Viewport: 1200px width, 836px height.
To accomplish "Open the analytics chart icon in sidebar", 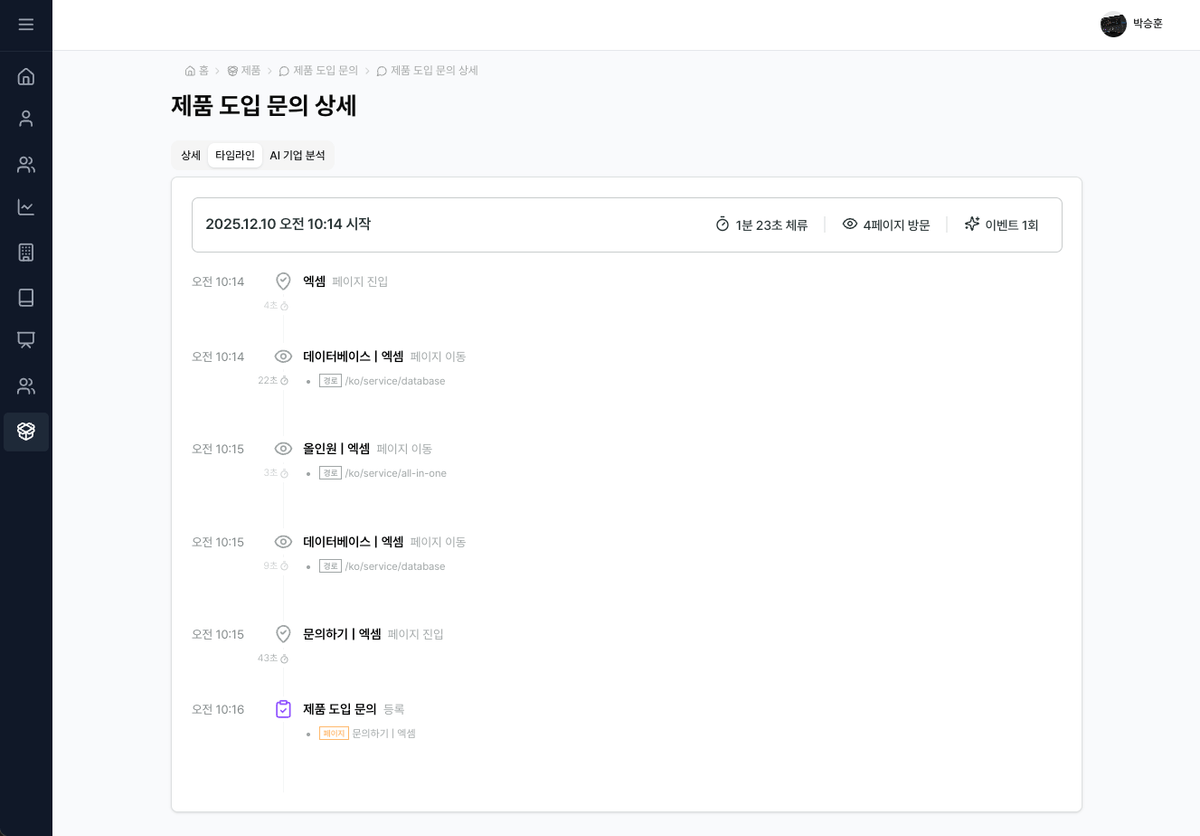I will (x=26, y=207).
